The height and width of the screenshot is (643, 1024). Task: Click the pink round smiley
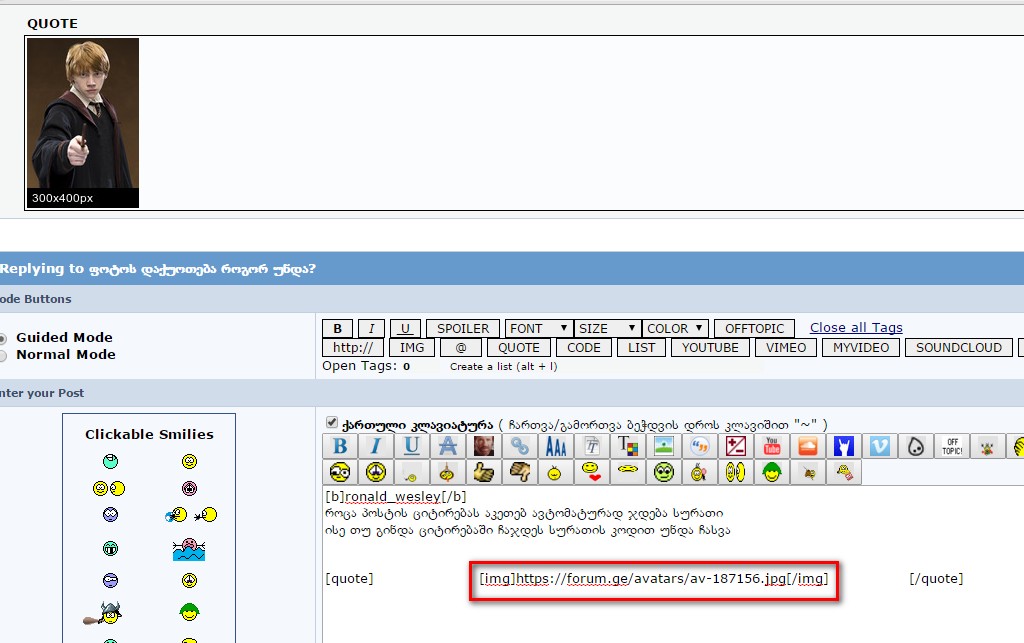(189, 488)
